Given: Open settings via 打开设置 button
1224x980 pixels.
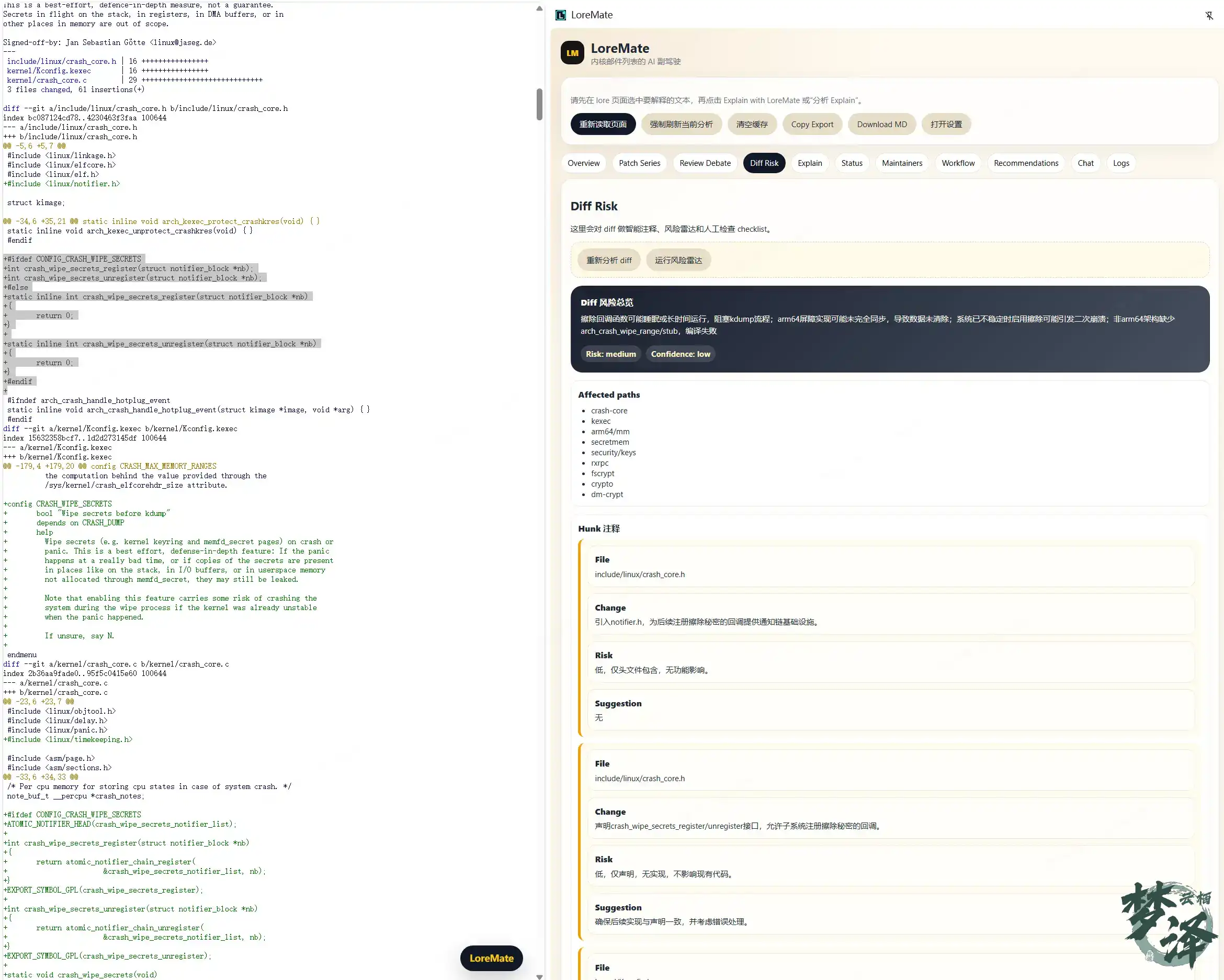Looking at the screenshot, I should (946, 125).
